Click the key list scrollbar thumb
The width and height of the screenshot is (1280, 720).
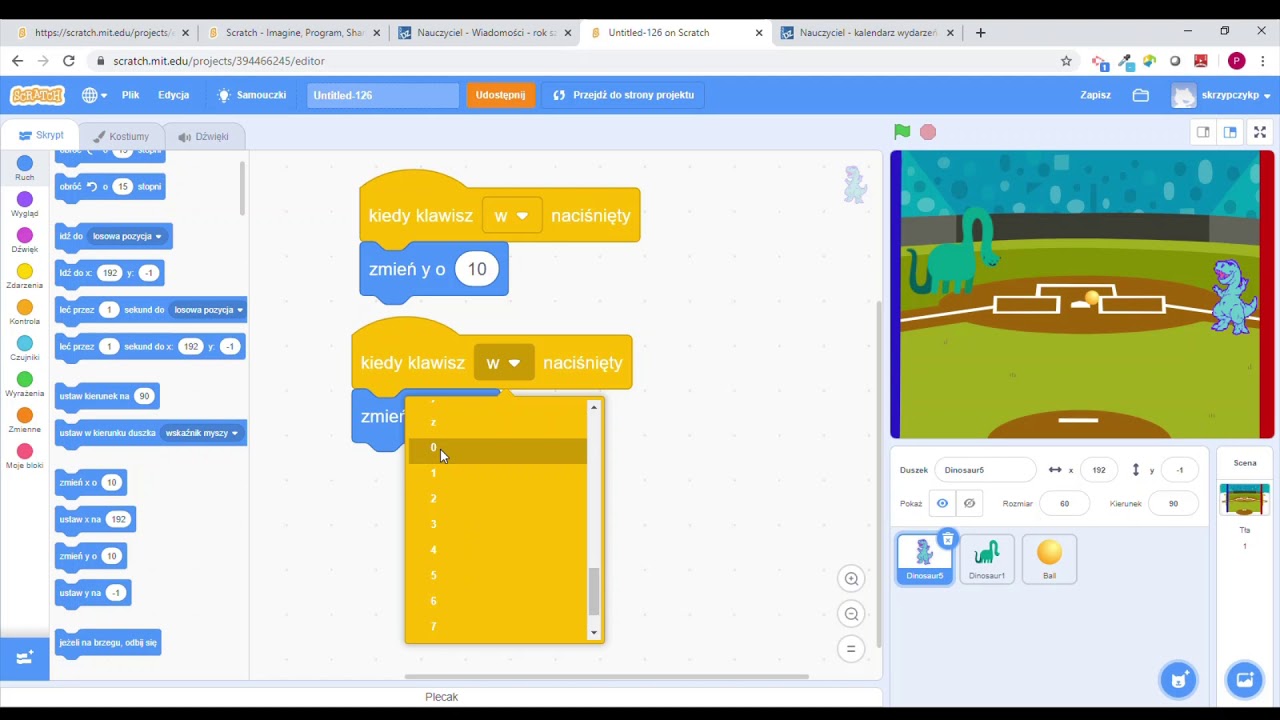594,592
